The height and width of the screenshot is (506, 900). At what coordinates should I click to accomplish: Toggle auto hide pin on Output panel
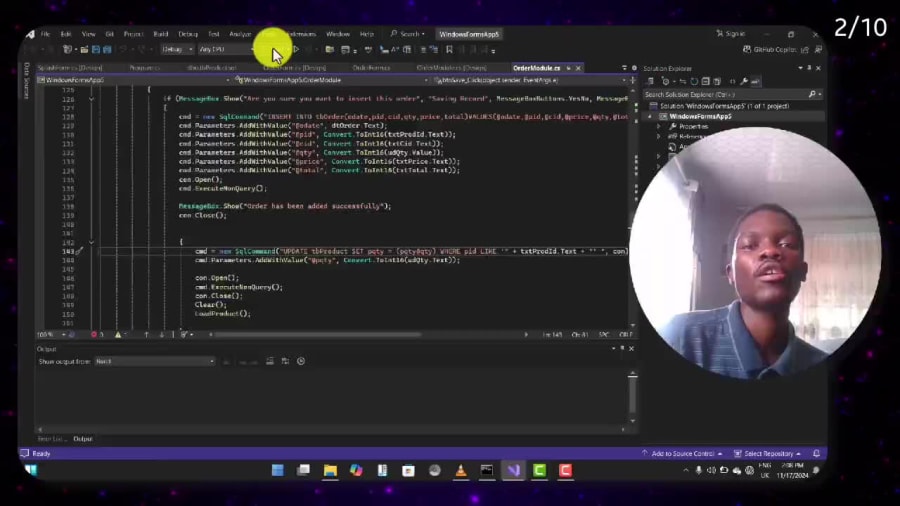click(622, 348)
